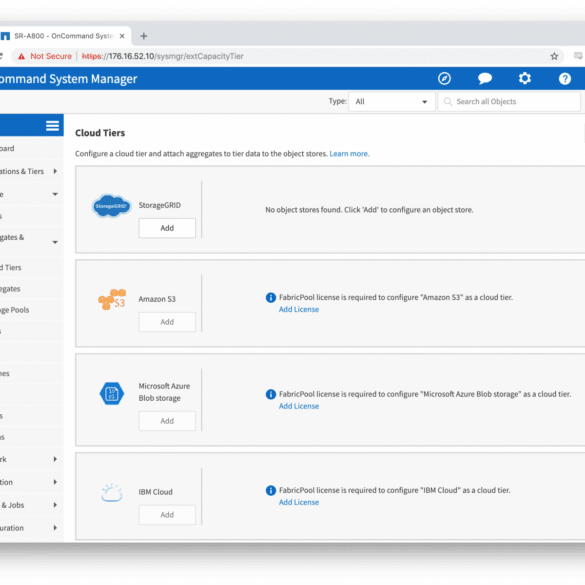The image size is (585, 585).
Task: Click the IBM Cloud logo
Action: tap(112, 493)
